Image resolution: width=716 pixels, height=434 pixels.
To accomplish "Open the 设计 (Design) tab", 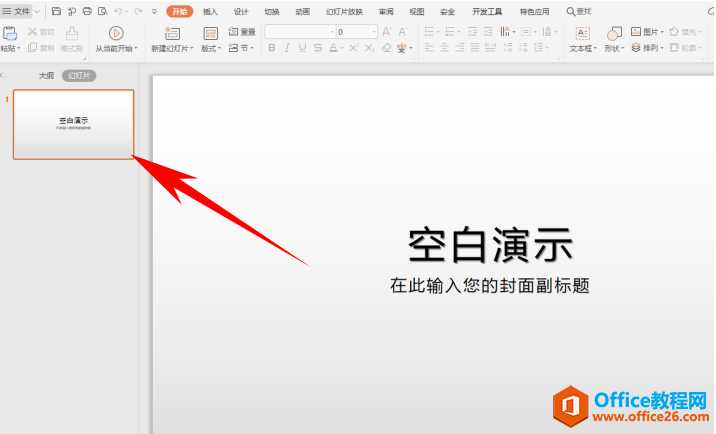I will (241, 11).
